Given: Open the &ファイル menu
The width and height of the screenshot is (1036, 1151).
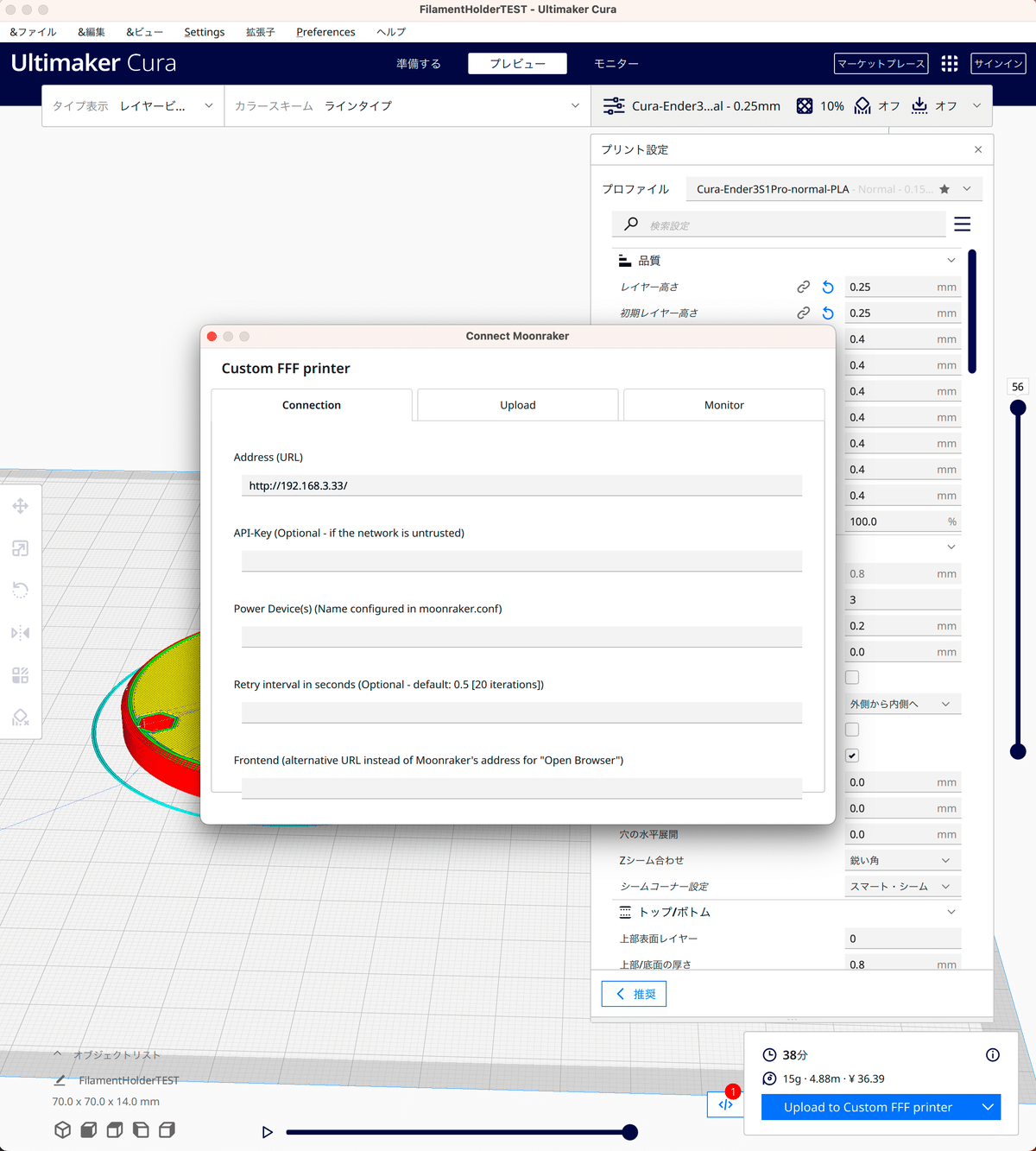Looking at the screenshot, I should click(x=33, y=32).
